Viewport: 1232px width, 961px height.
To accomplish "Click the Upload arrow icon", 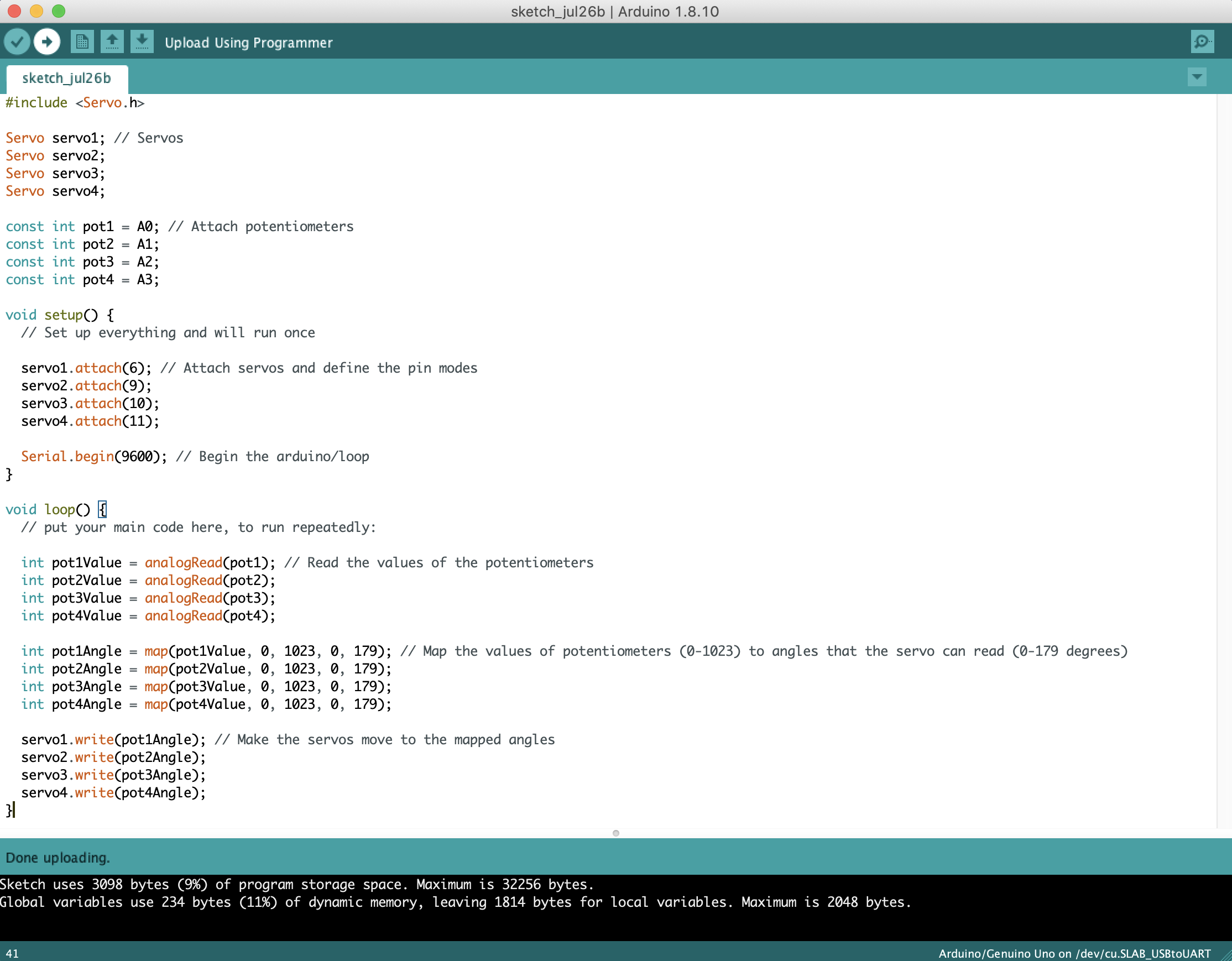I will 47,41.
